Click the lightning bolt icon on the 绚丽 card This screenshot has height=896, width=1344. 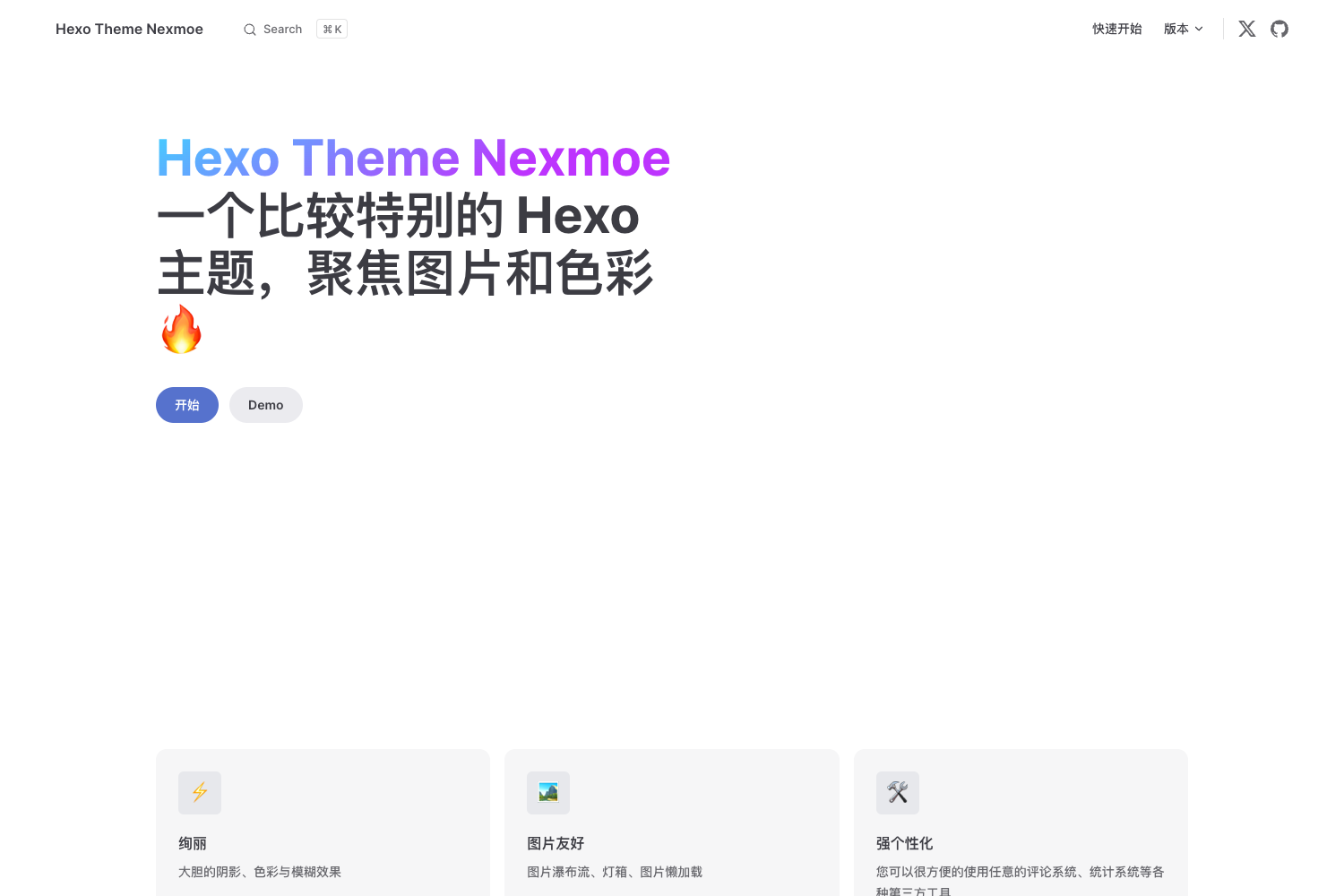coord(199,792)
